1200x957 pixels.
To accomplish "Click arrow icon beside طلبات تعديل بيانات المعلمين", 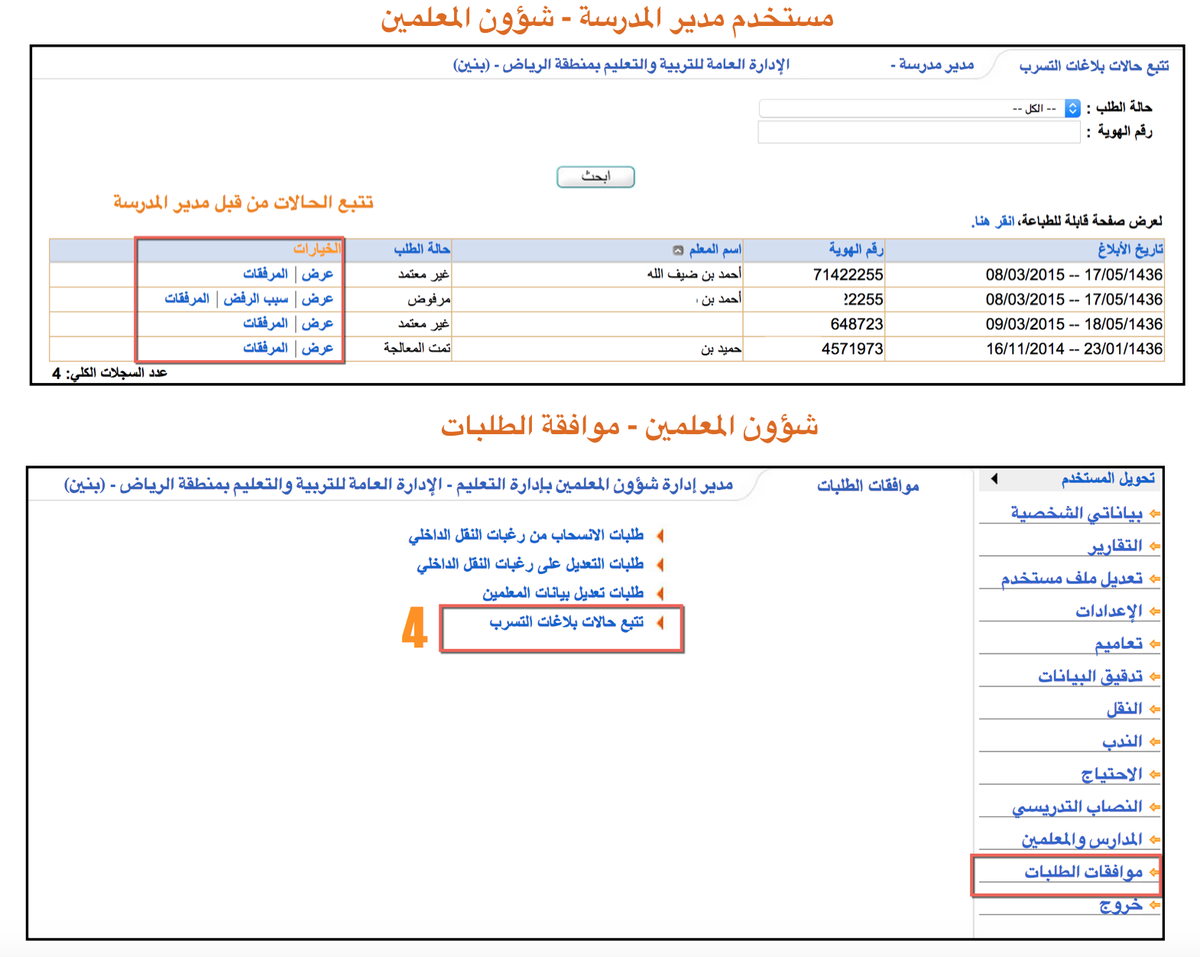I will (660, 594).
